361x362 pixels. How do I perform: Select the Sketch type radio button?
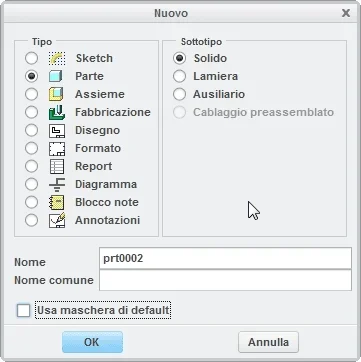31,58
